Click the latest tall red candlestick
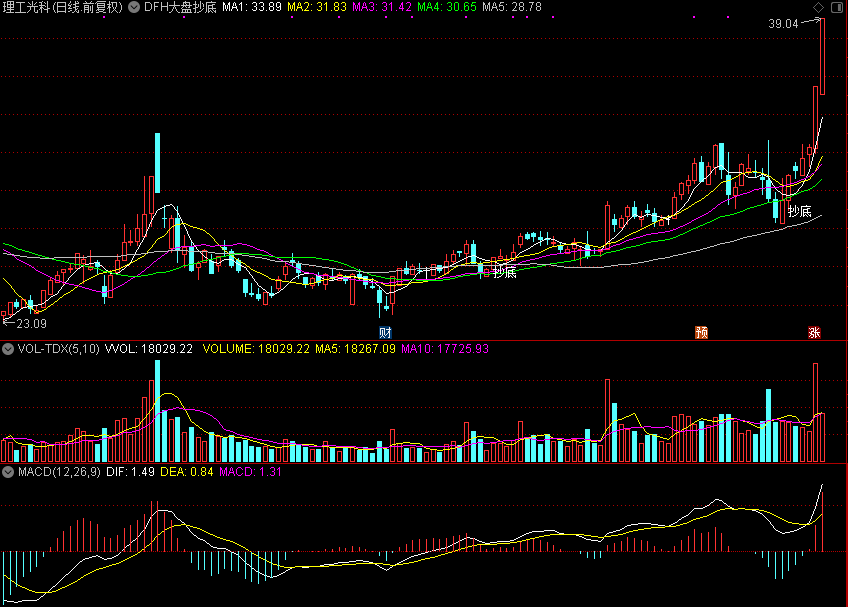The width and height of the screenshot is (848, 607). (x=822, y=57)
